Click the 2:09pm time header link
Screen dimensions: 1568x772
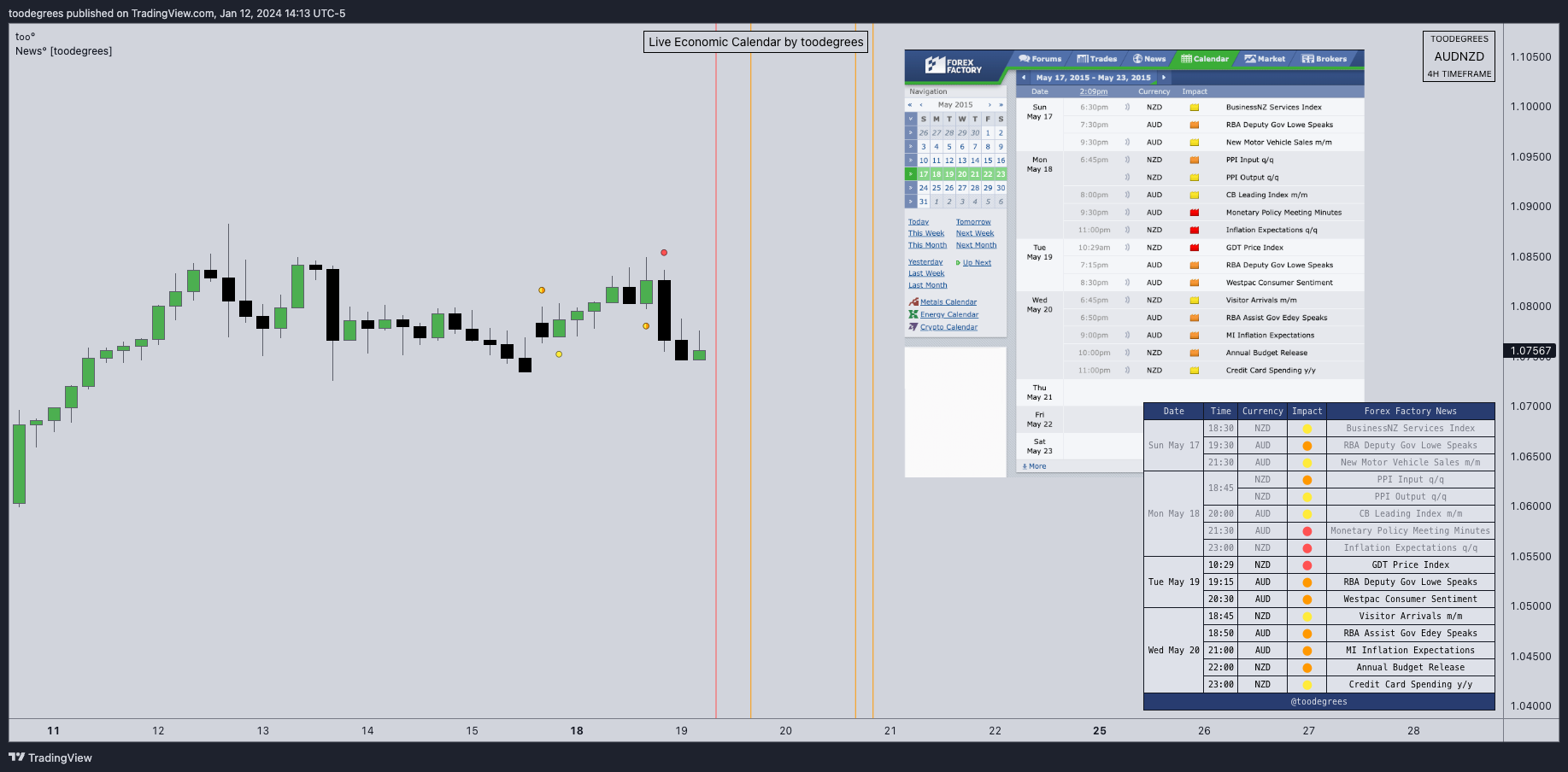click(x=1094, y=91)
